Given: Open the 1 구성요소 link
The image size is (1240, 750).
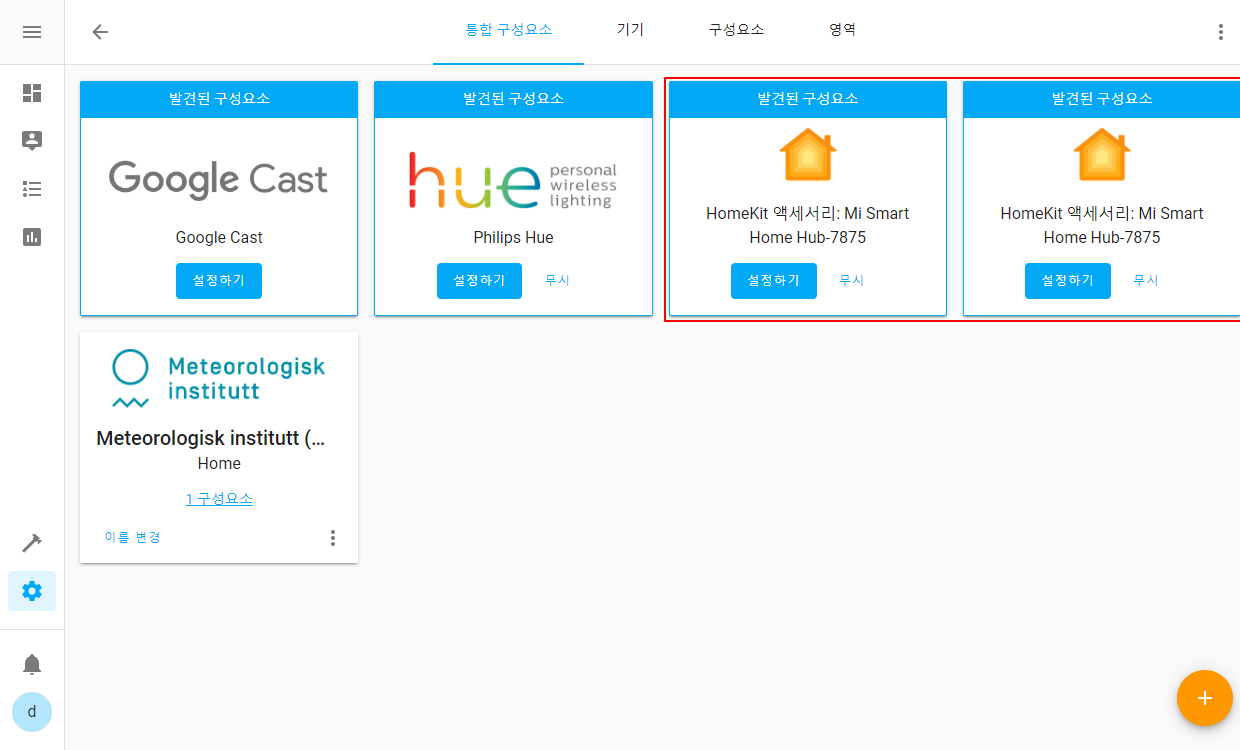Looking at the screenshot, I should (219, 499).
